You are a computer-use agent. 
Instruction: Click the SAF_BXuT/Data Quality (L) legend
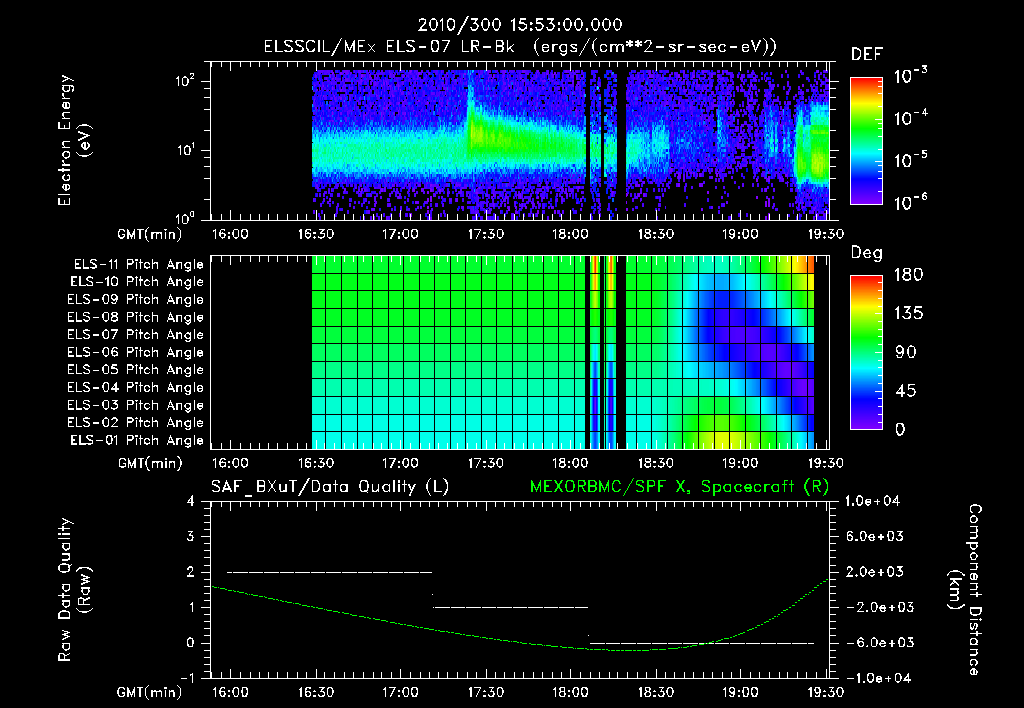pyautogui.click(x=330, y=487)
